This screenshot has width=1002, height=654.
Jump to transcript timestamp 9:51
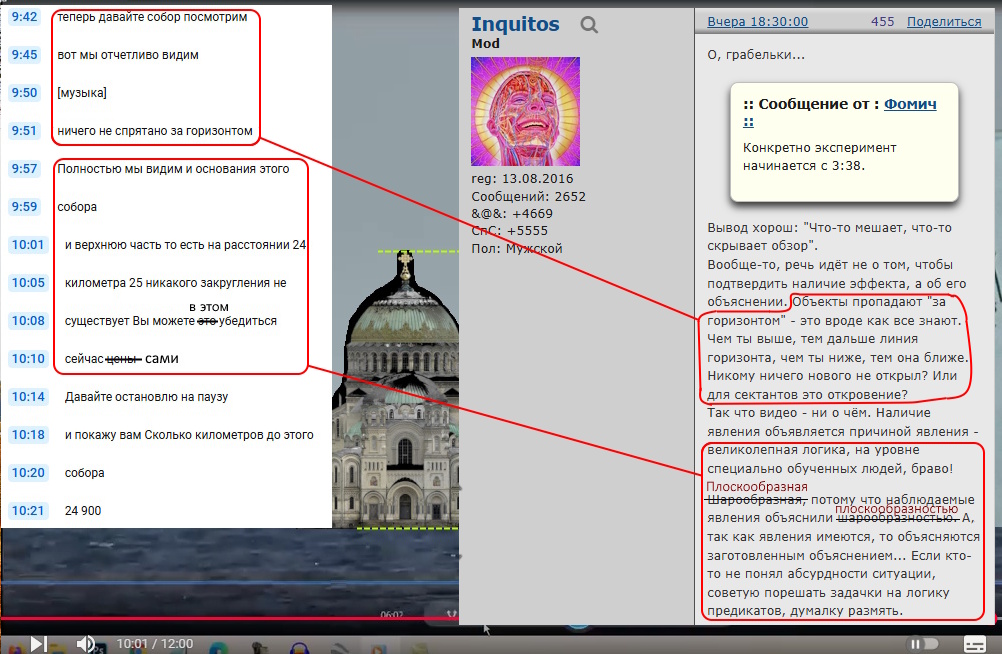click(x=24, y=131)
